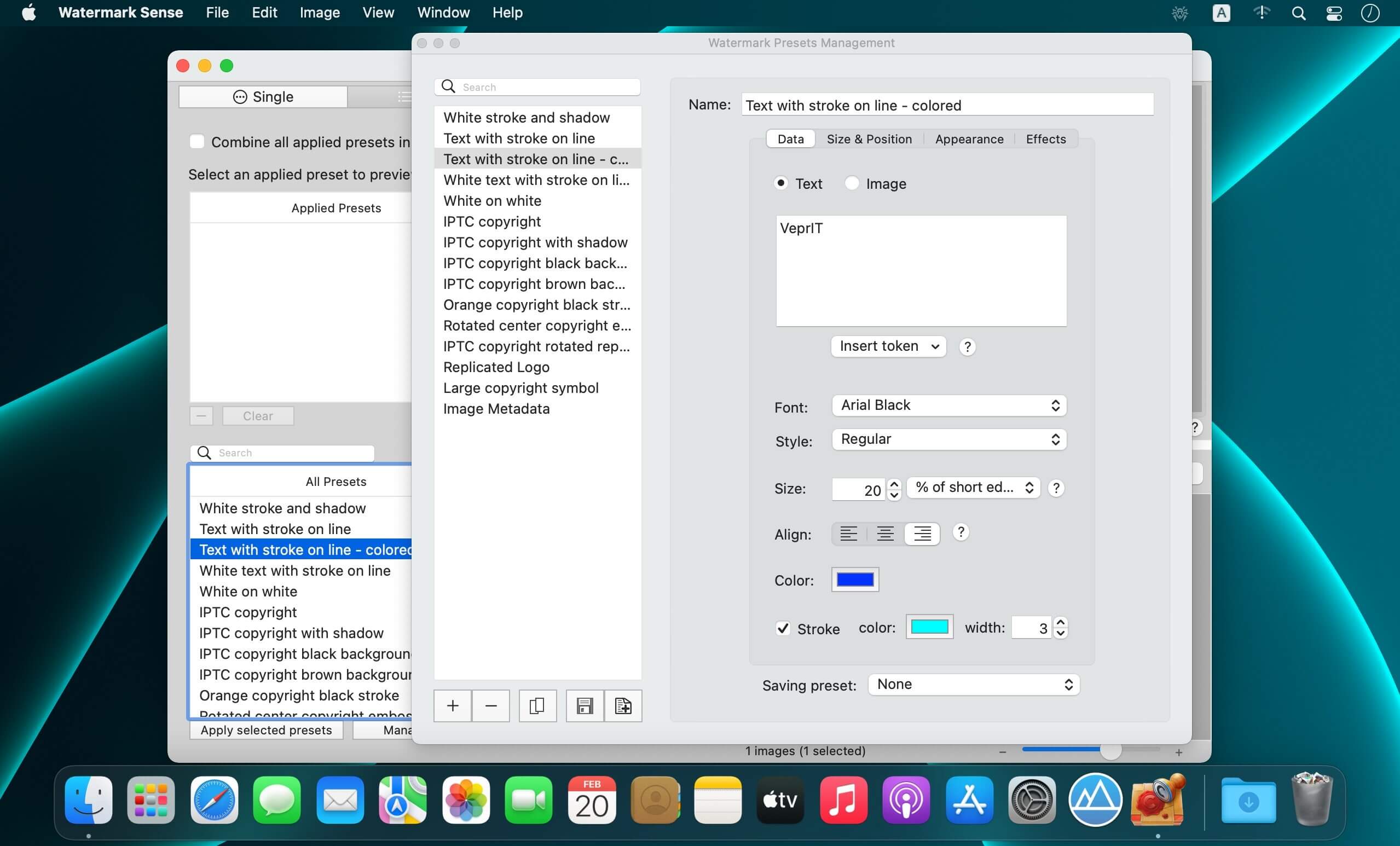Switch to the Effects tab
This screenshot has height=846, width=1400.
point(1046,139)
